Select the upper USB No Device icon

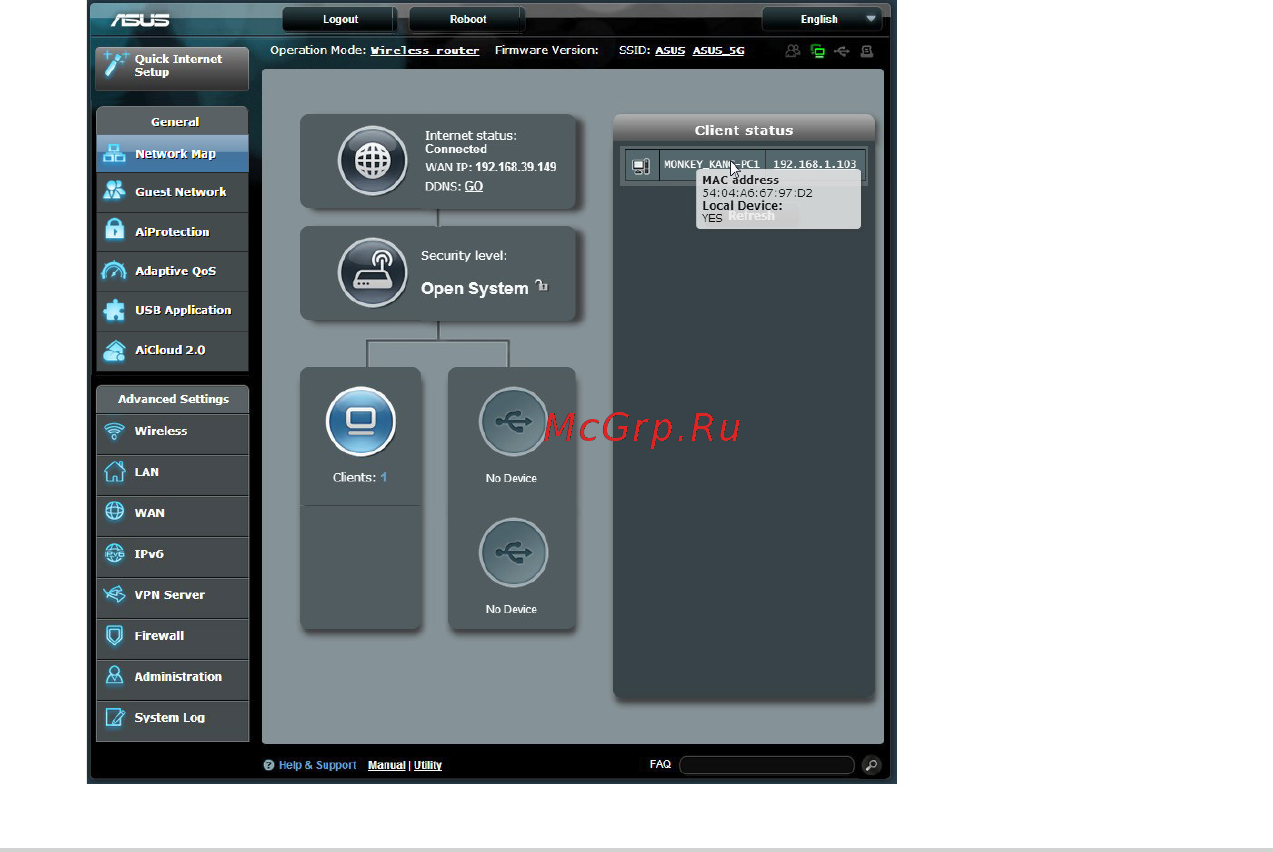tap(513, 422)
